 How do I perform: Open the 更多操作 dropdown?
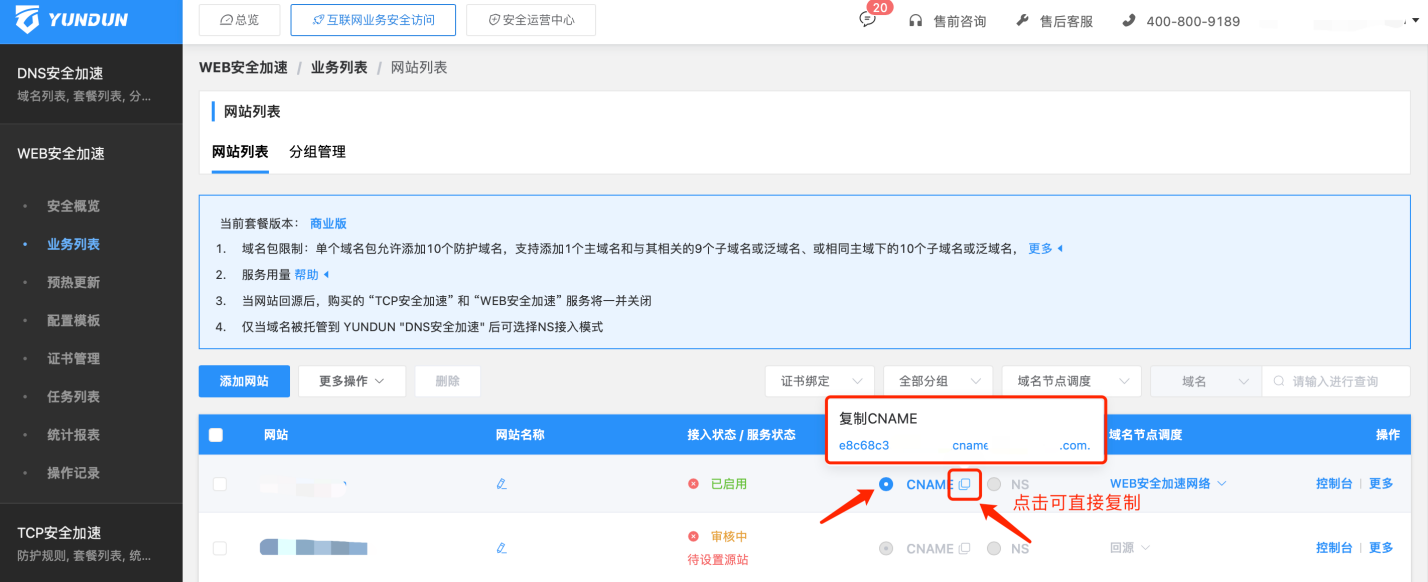[x=352, y=381]
